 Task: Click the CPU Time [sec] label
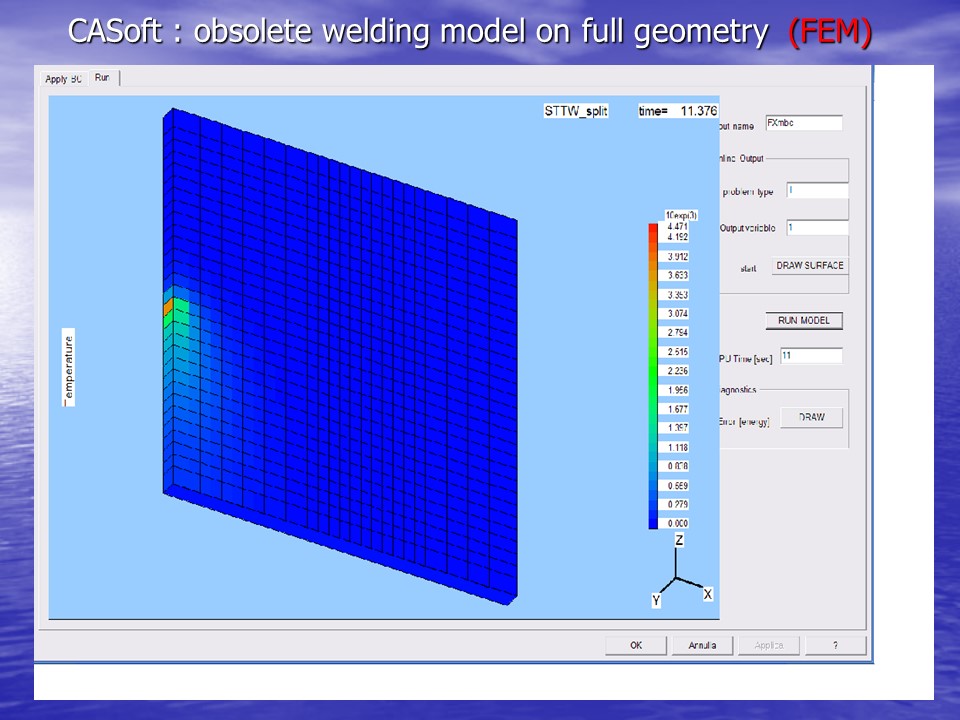click(746, 359)
